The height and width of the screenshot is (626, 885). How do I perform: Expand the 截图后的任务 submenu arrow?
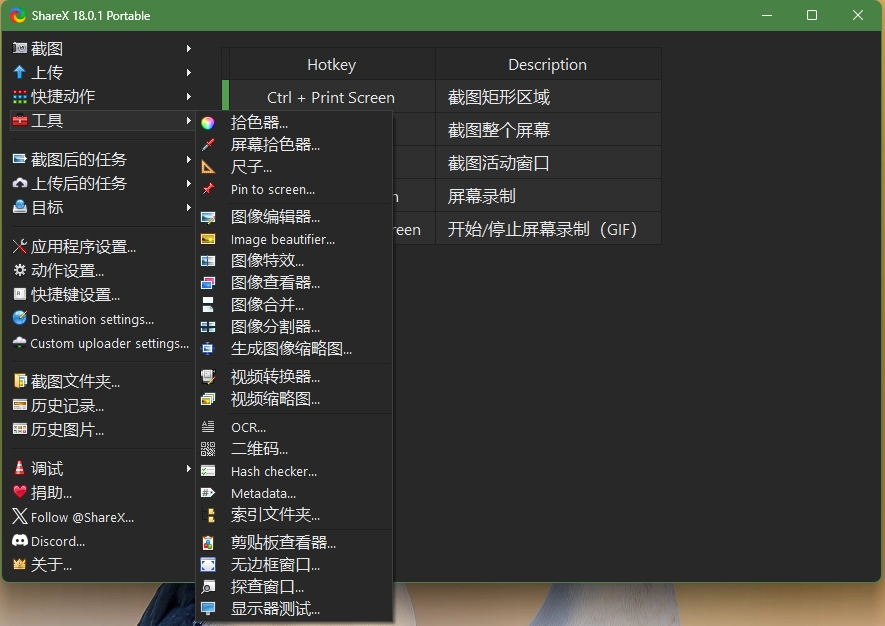tap(188, 159)
